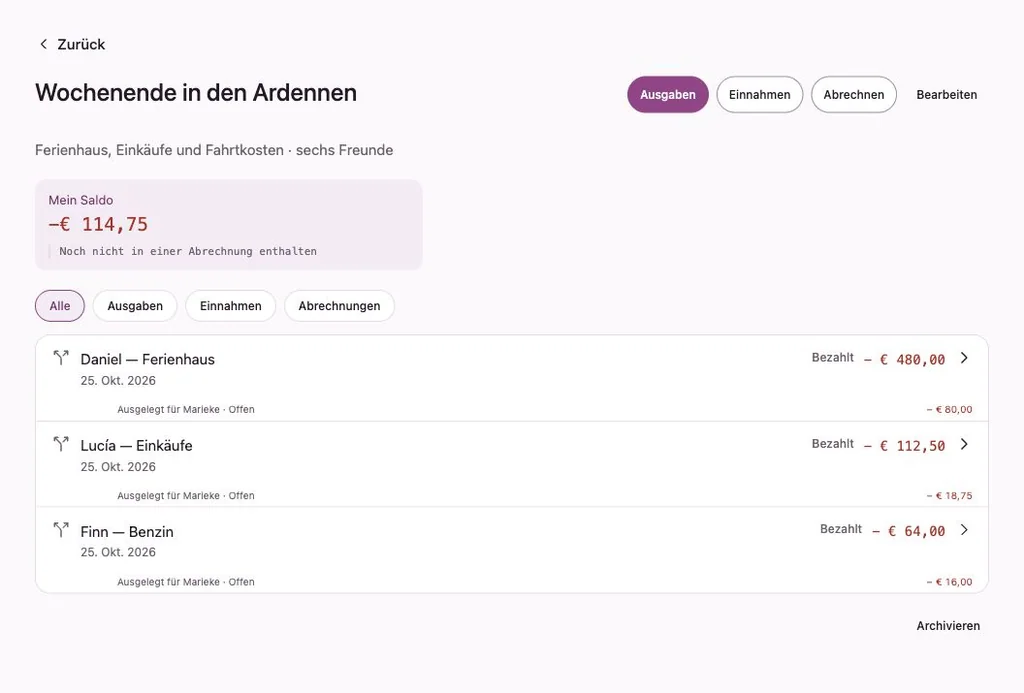Select the Abrechnungen filter tab
Screen dimensions: 1024x693
339,306
